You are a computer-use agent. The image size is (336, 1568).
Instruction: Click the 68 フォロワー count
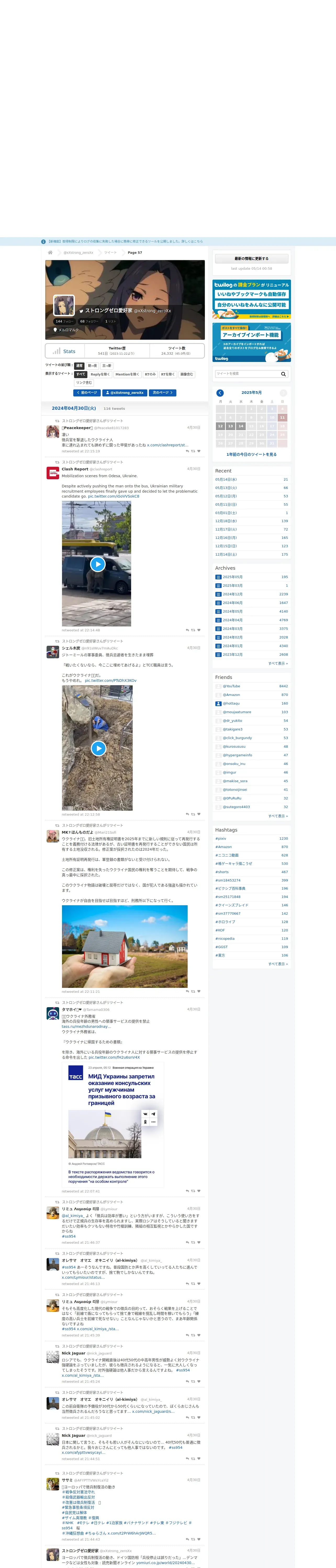[x=89, y=321]
